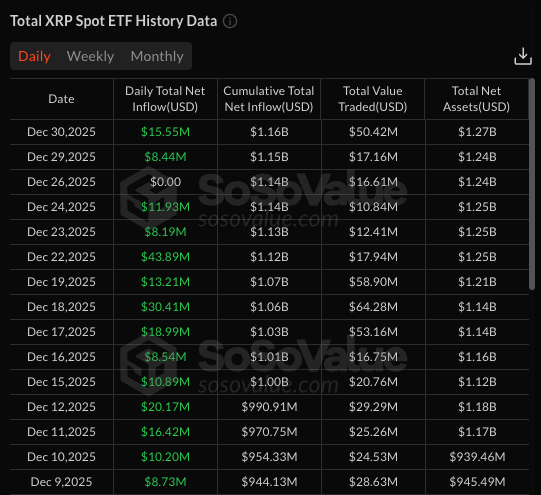This screenshot has height=495, width=541.
Task: Click the $945.49M net assets cell
Action: tap(477, 482)
